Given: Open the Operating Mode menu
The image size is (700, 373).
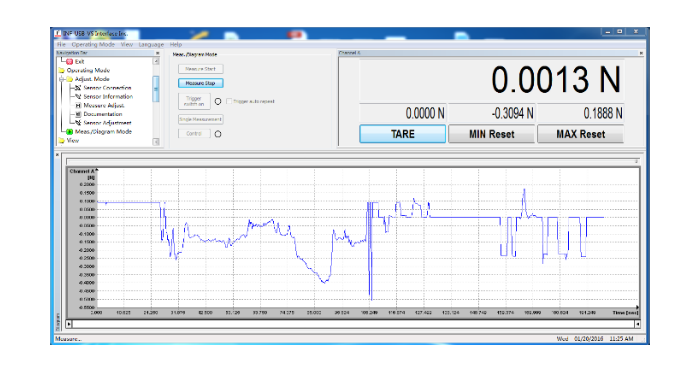Looking at the screenshot, I should 93,45.
